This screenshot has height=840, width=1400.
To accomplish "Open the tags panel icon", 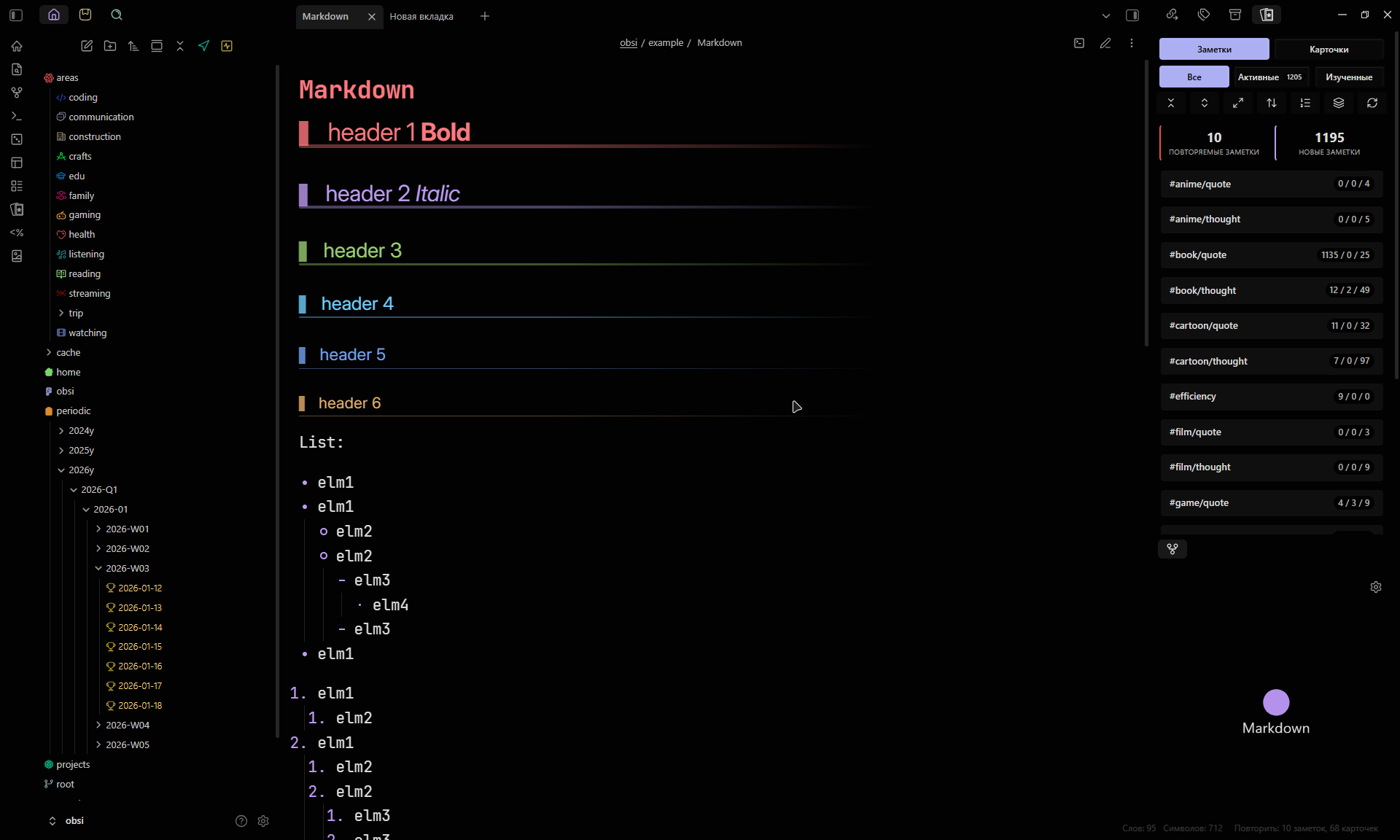I will [x=1204, y=15].
